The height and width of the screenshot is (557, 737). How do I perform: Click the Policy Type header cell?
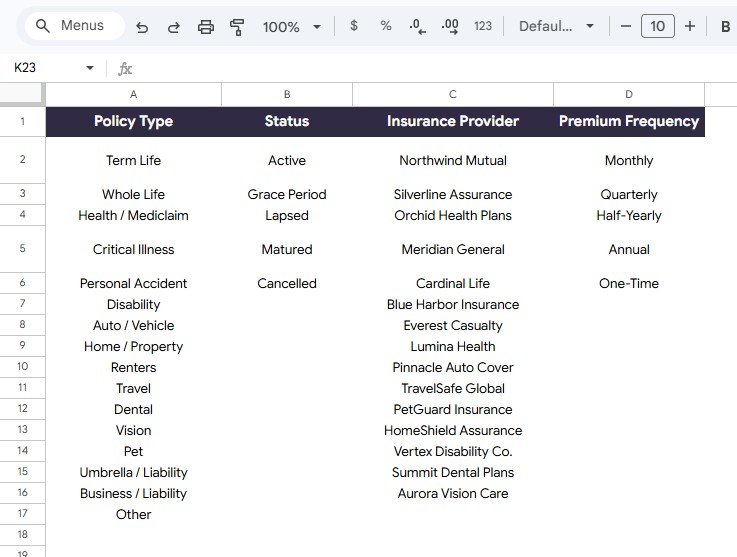133,122
